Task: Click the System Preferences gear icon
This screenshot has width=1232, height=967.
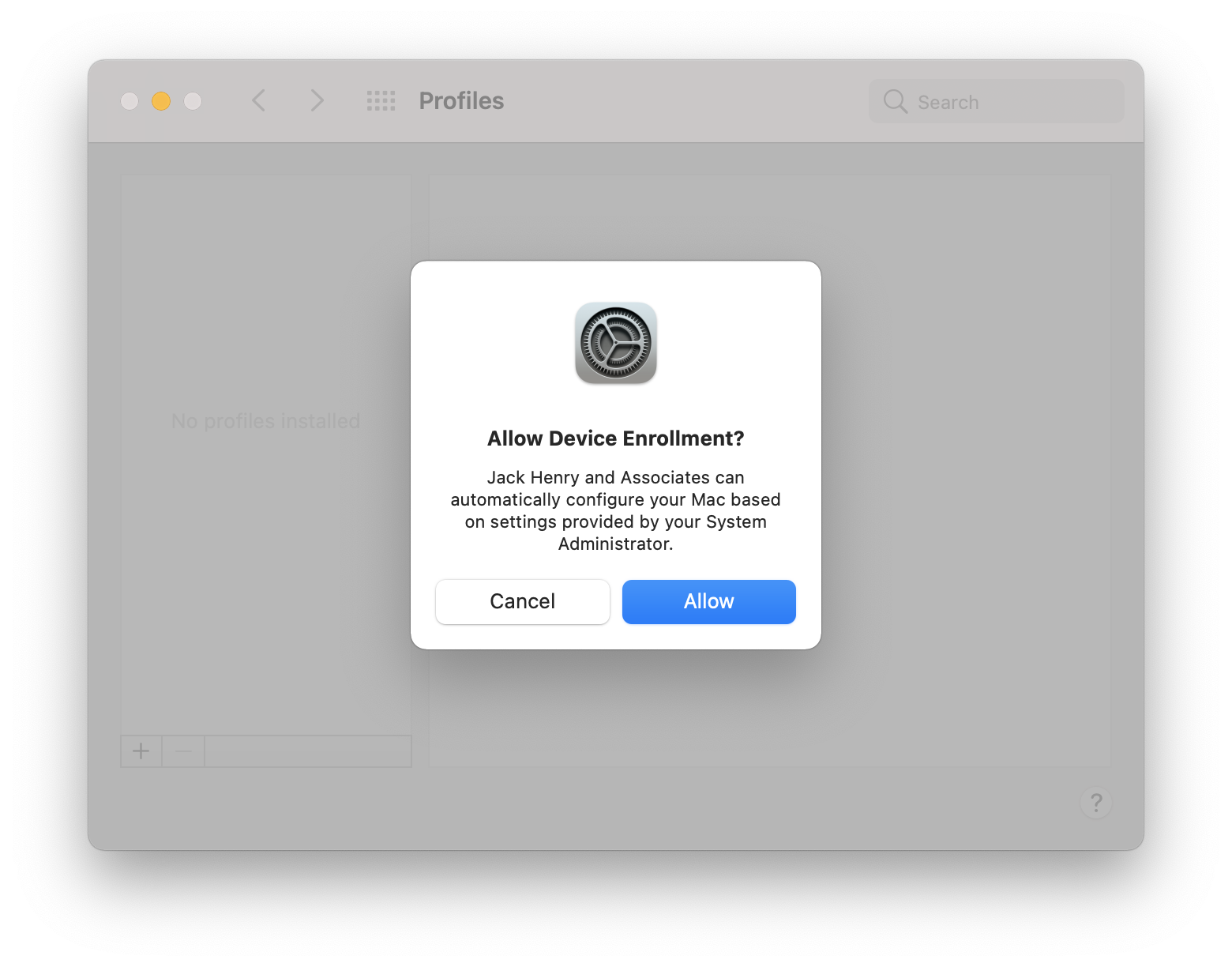Action: pyautogui.click(x=616, y=343)
